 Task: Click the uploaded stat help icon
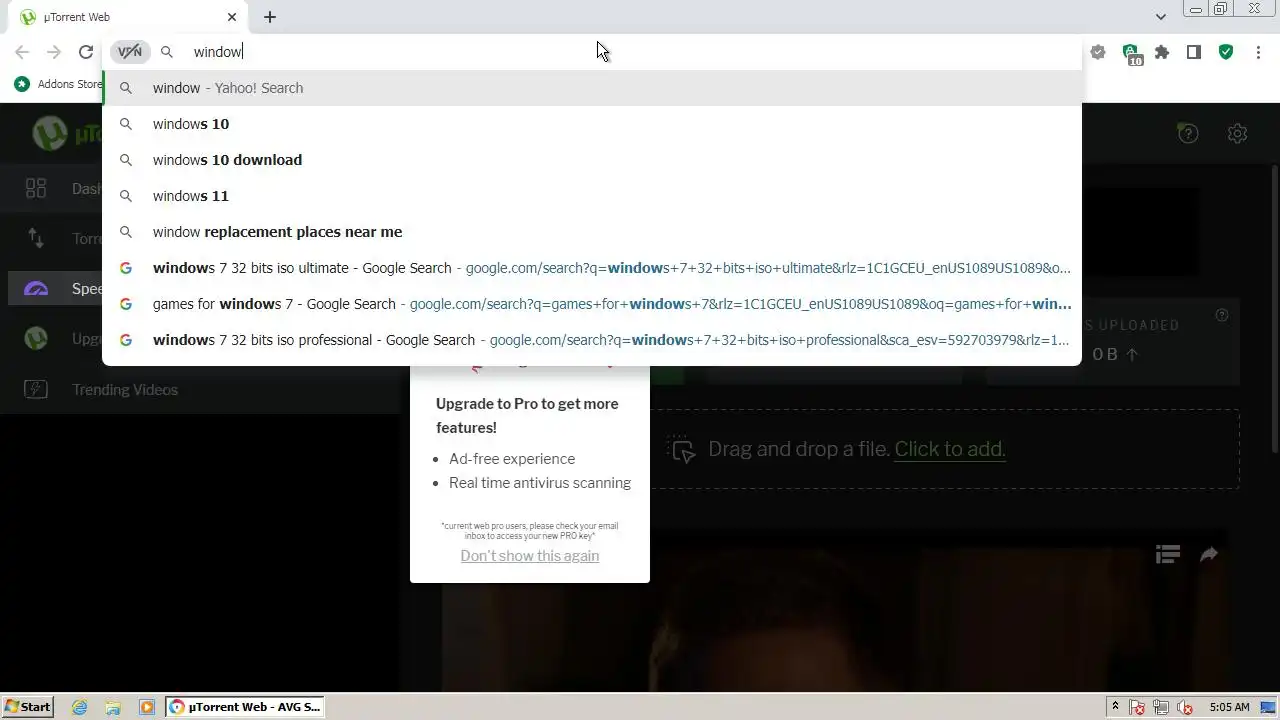pos(1222,315)
